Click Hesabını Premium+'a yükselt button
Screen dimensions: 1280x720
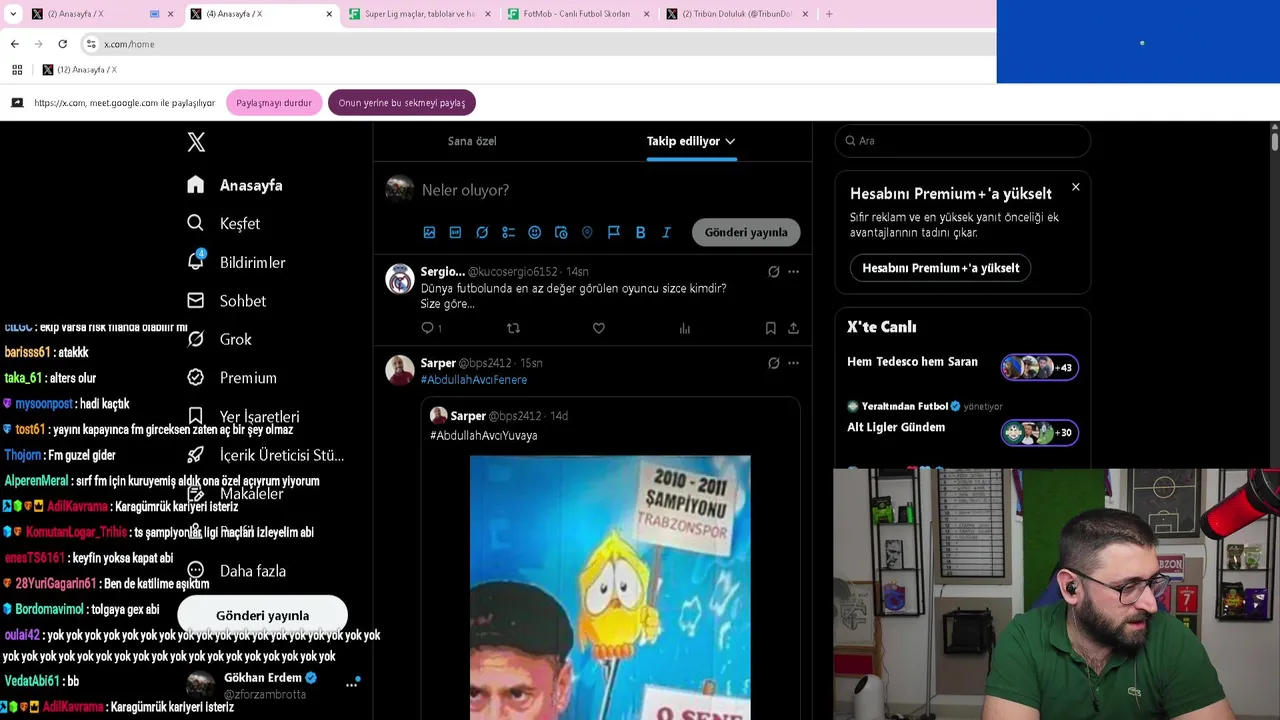[940, 268]
